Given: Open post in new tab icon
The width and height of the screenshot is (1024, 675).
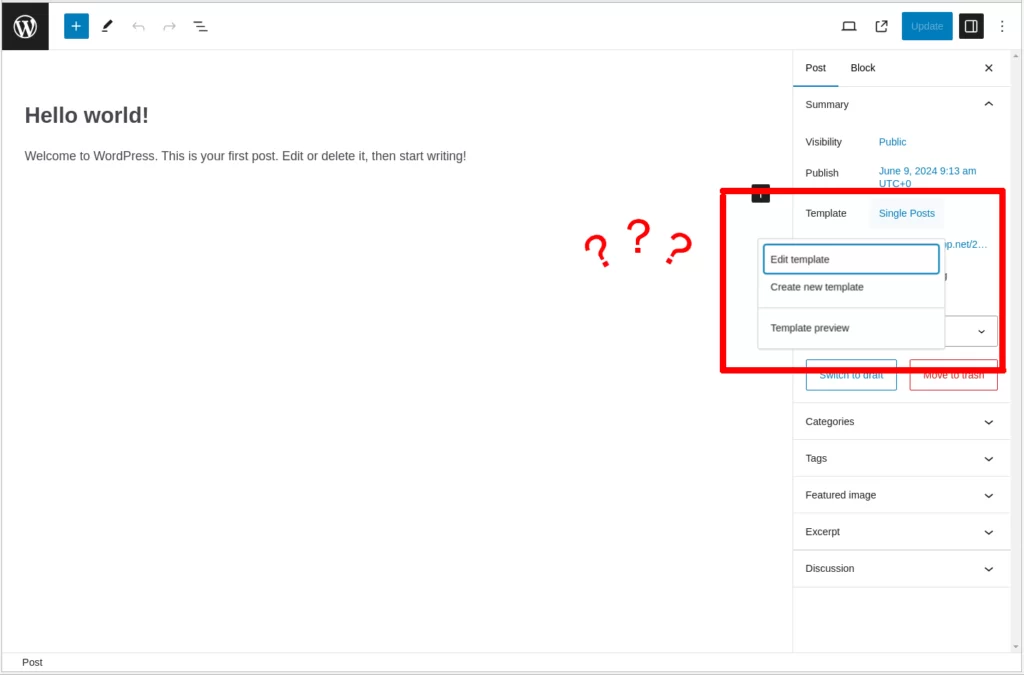Looking at the screenshot, I should [881, 26].
